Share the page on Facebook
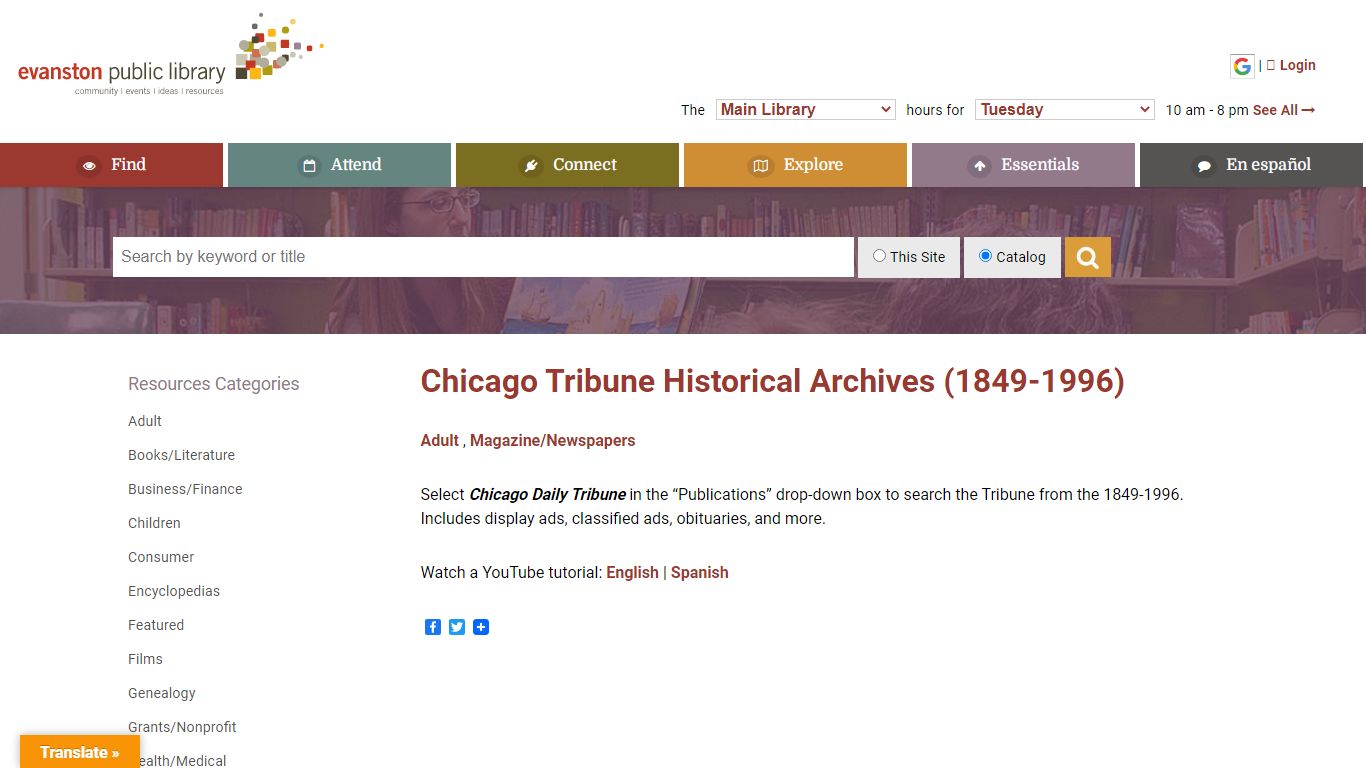The image size is (1366, 768). tap(433, 627)
